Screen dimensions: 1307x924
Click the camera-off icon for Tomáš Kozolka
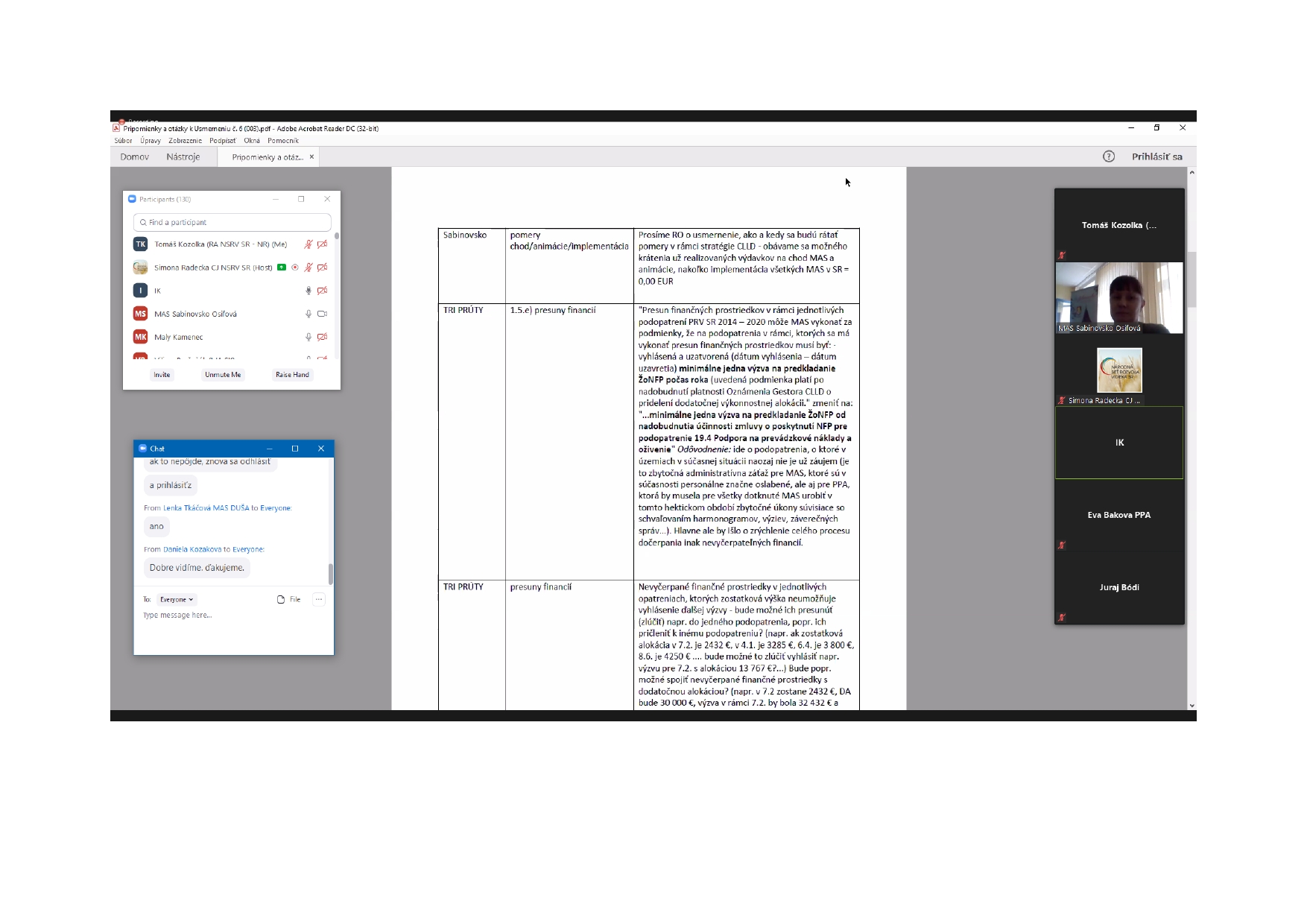point(322,244)
